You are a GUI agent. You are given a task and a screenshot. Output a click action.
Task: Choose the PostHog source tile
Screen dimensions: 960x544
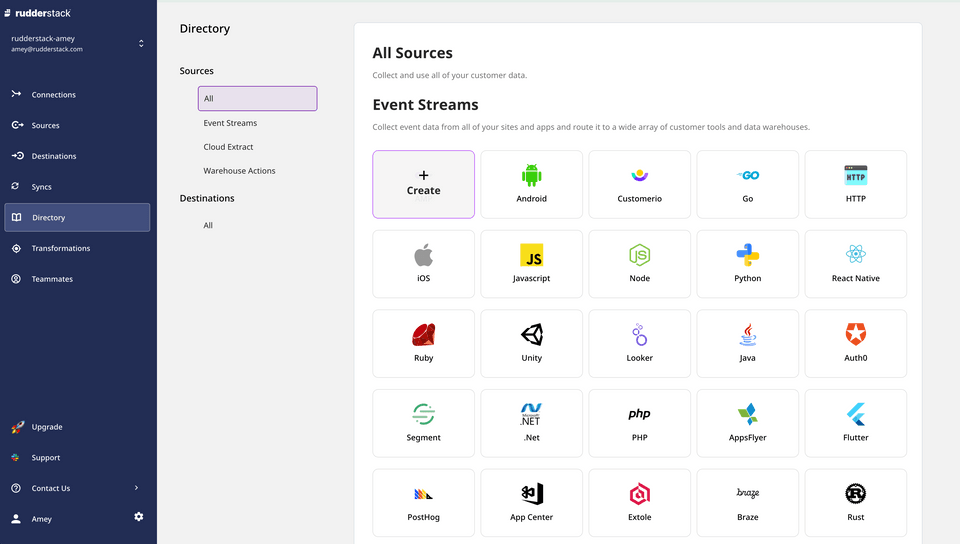point(423,503)
